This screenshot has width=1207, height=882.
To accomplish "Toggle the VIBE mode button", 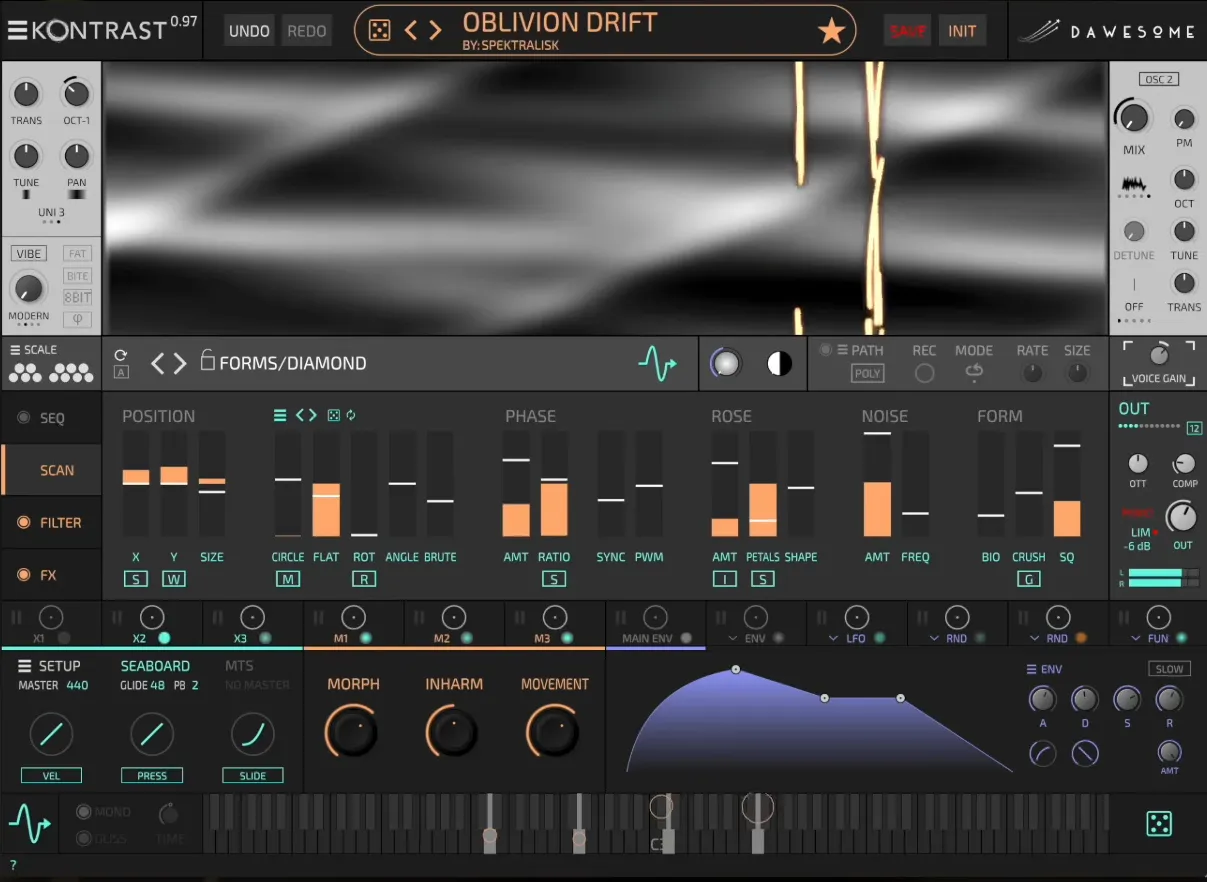I will tap(29, 254).
